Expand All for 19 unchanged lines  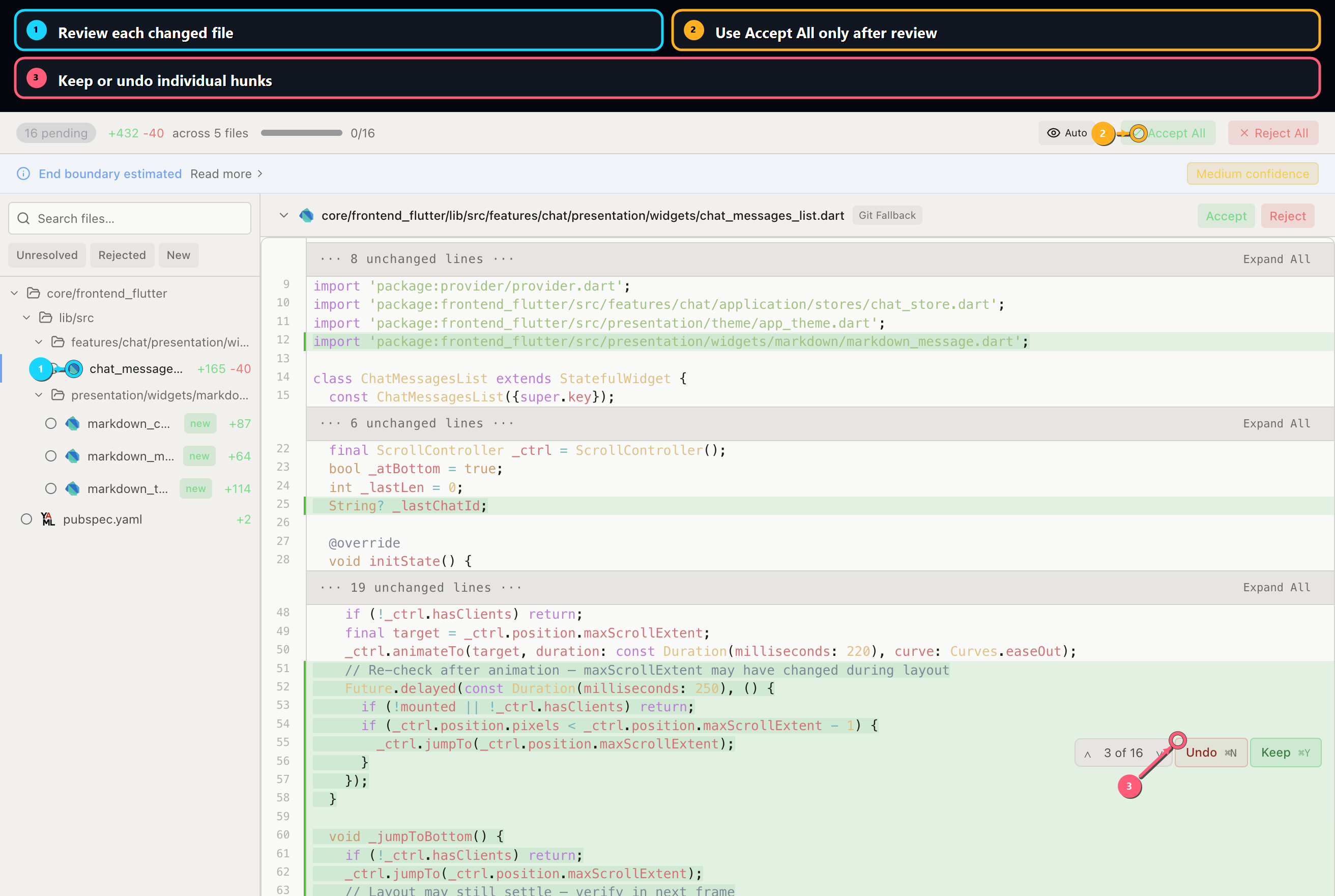pyautogui.click(x=1276, y=588)
